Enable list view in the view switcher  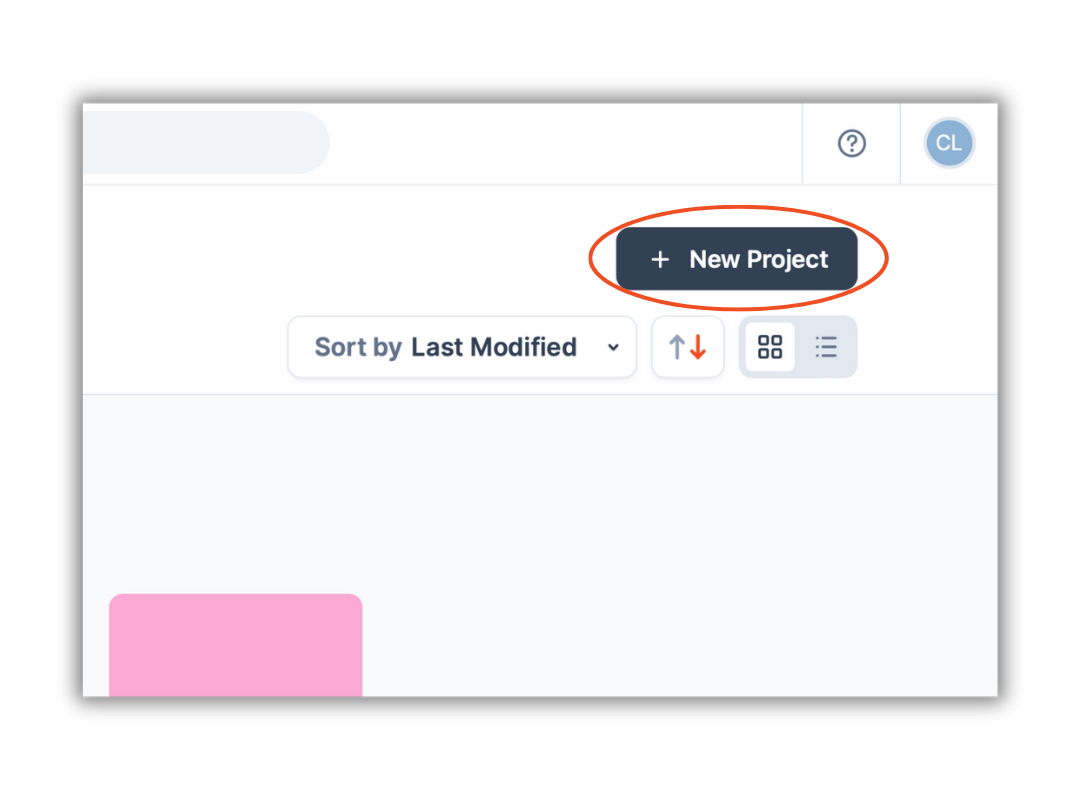point(826,347)
